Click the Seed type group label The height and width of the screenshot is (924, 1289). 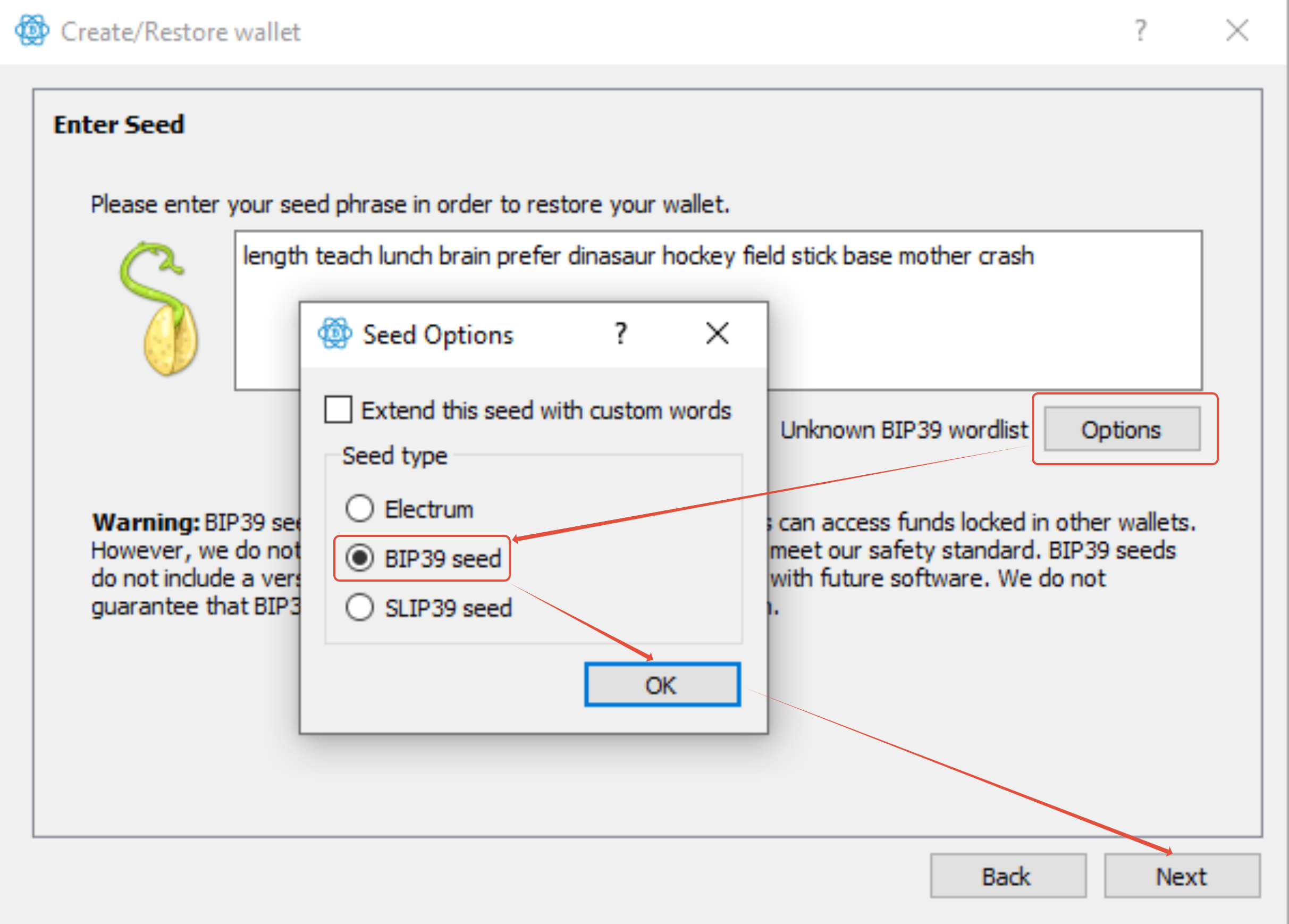pyautogui.click(x=394, y=456)
